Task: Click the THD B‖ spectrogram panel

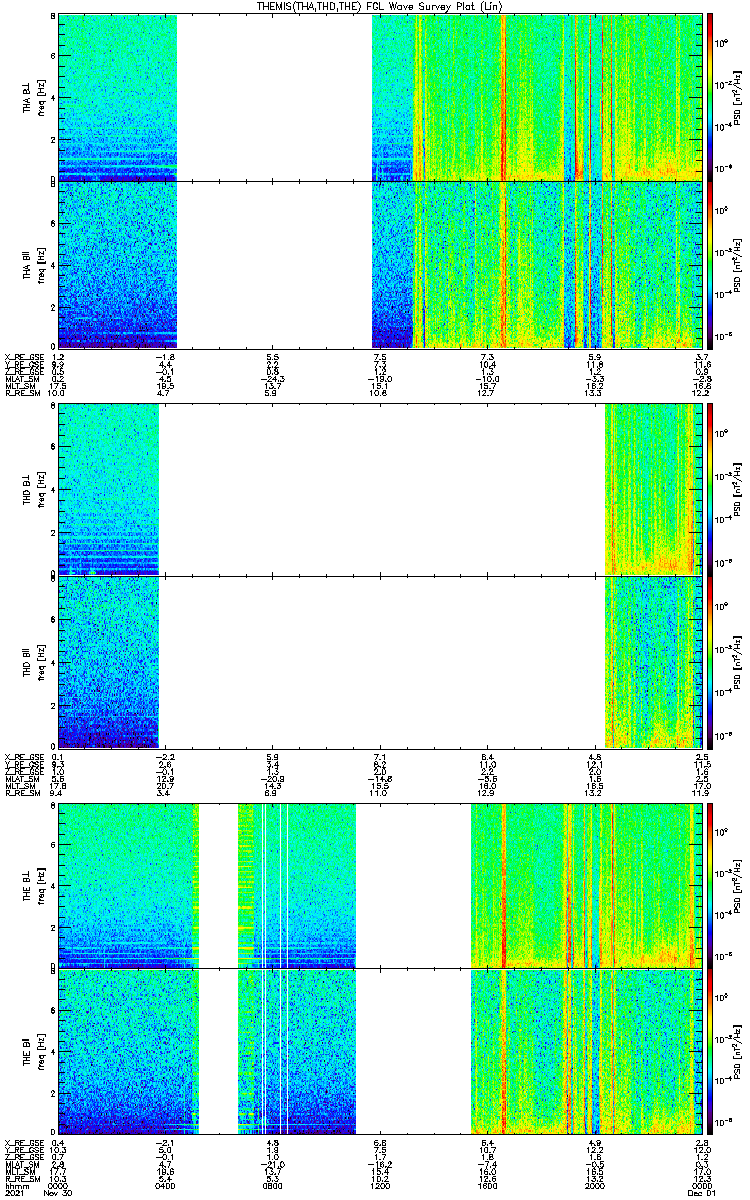Action: 378,661
